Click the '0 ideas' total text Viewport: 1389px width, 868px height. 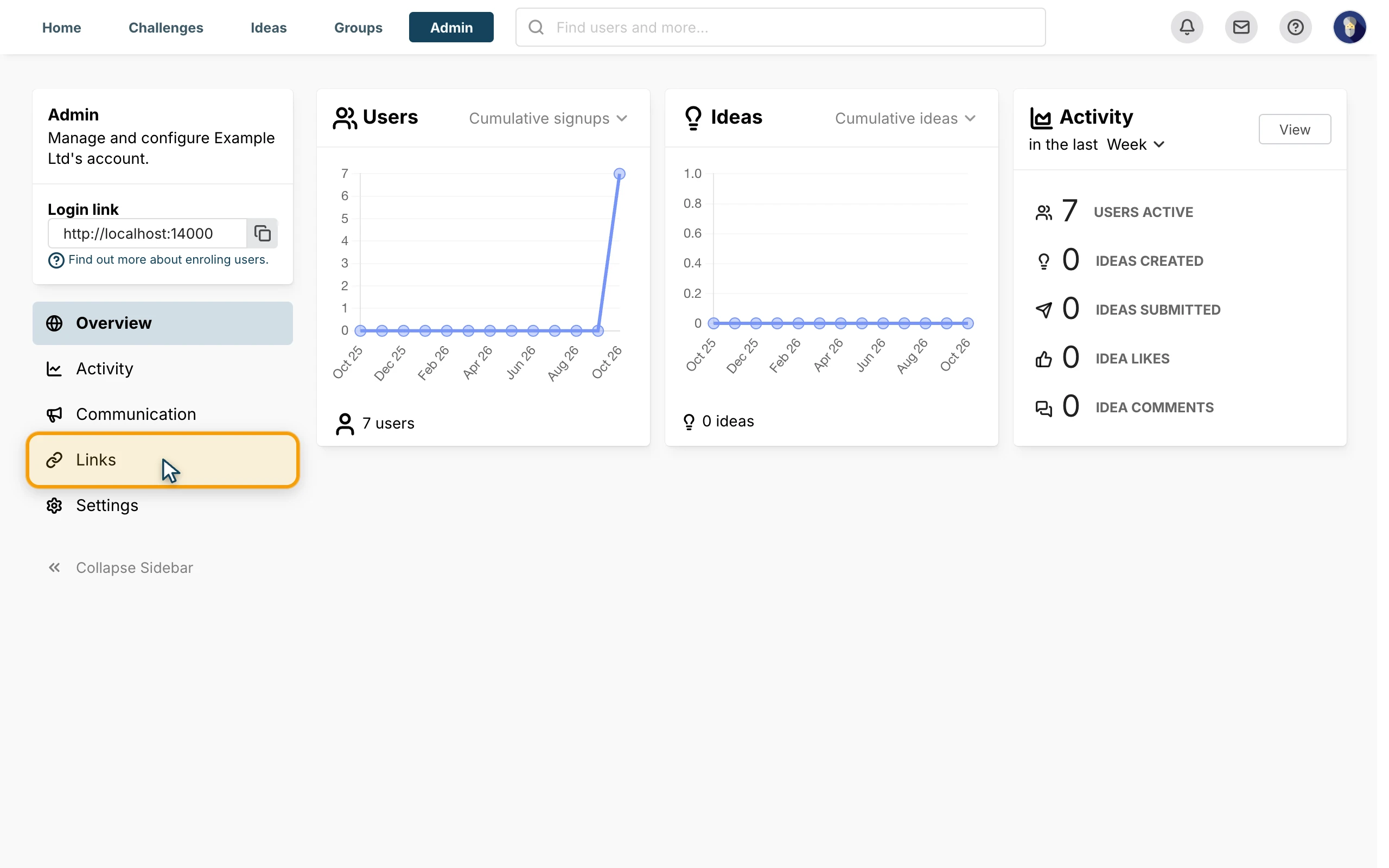pos(728,422)
